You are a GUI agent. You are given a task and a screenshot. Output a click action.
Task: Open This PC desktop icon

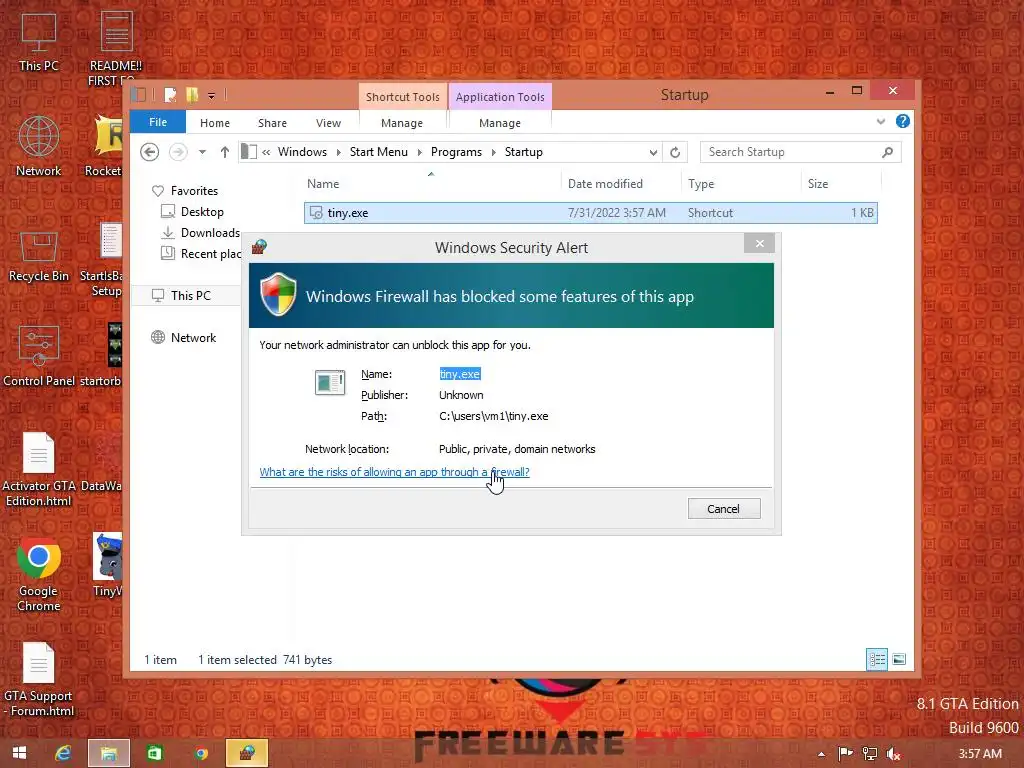coord(39,42)
